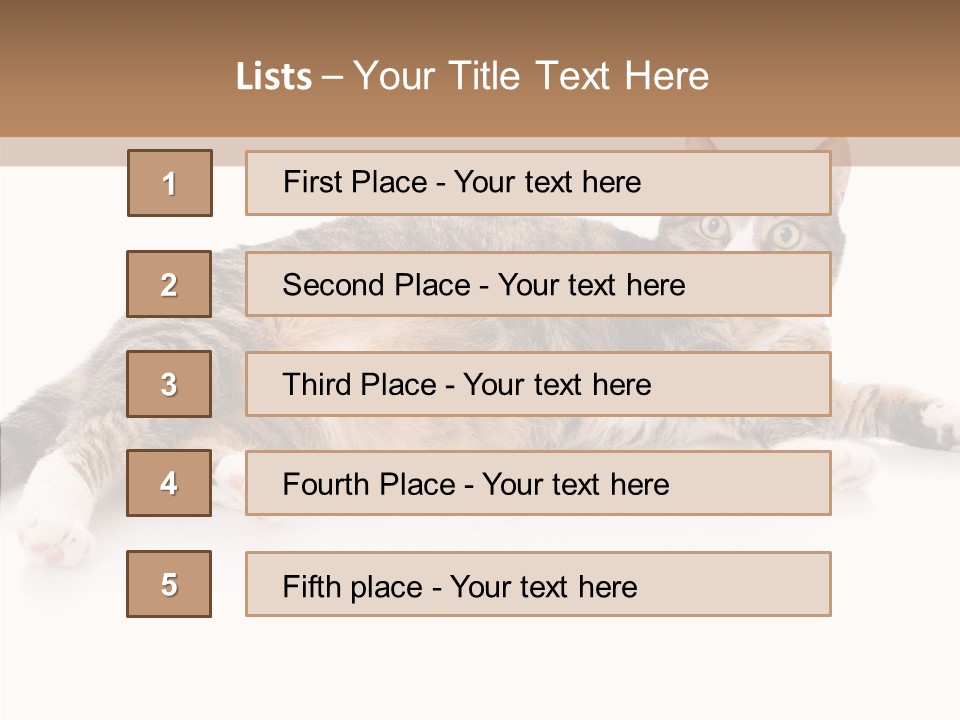The height and width of the screenshot is (720, 960).
Task: Select the 'Your Title Text Here' heading
Action: (x=531, y=76)
